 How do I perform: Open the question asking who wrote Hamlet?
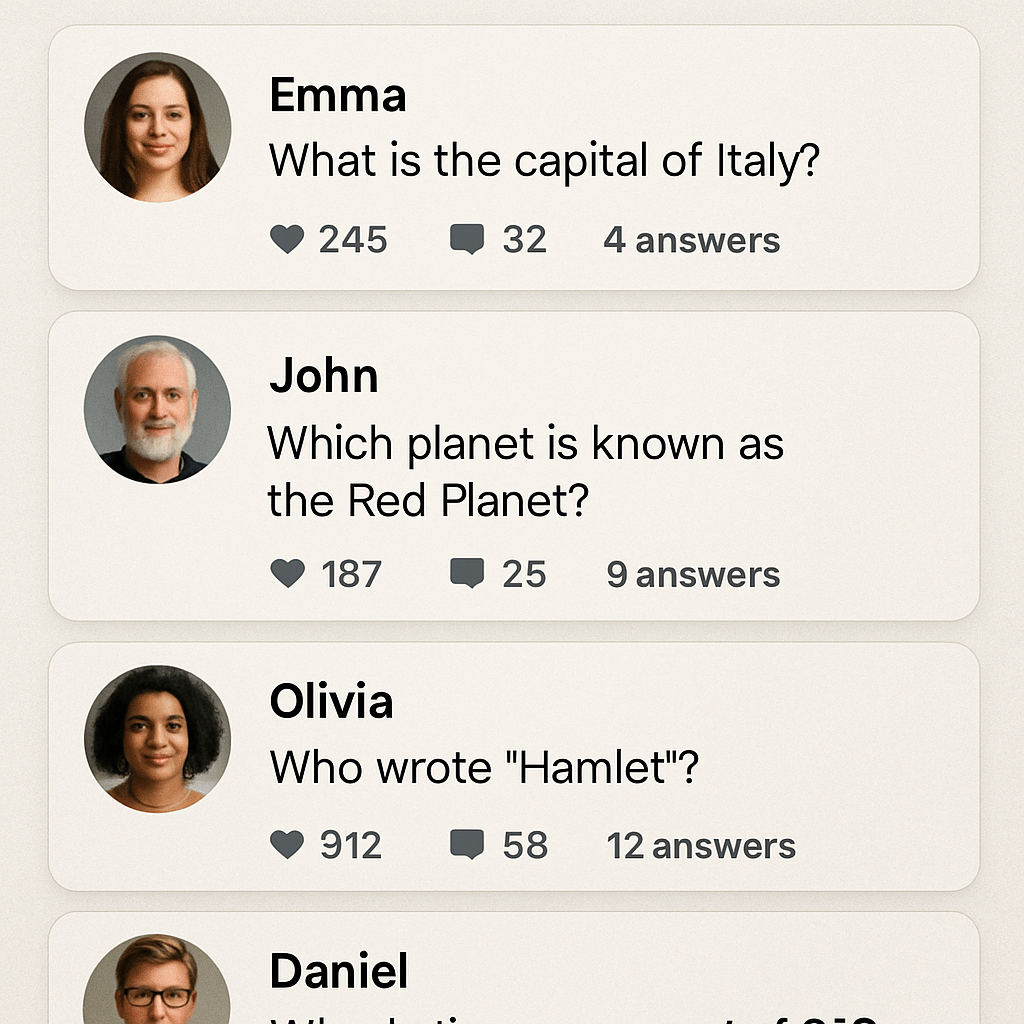coord(482,768)
